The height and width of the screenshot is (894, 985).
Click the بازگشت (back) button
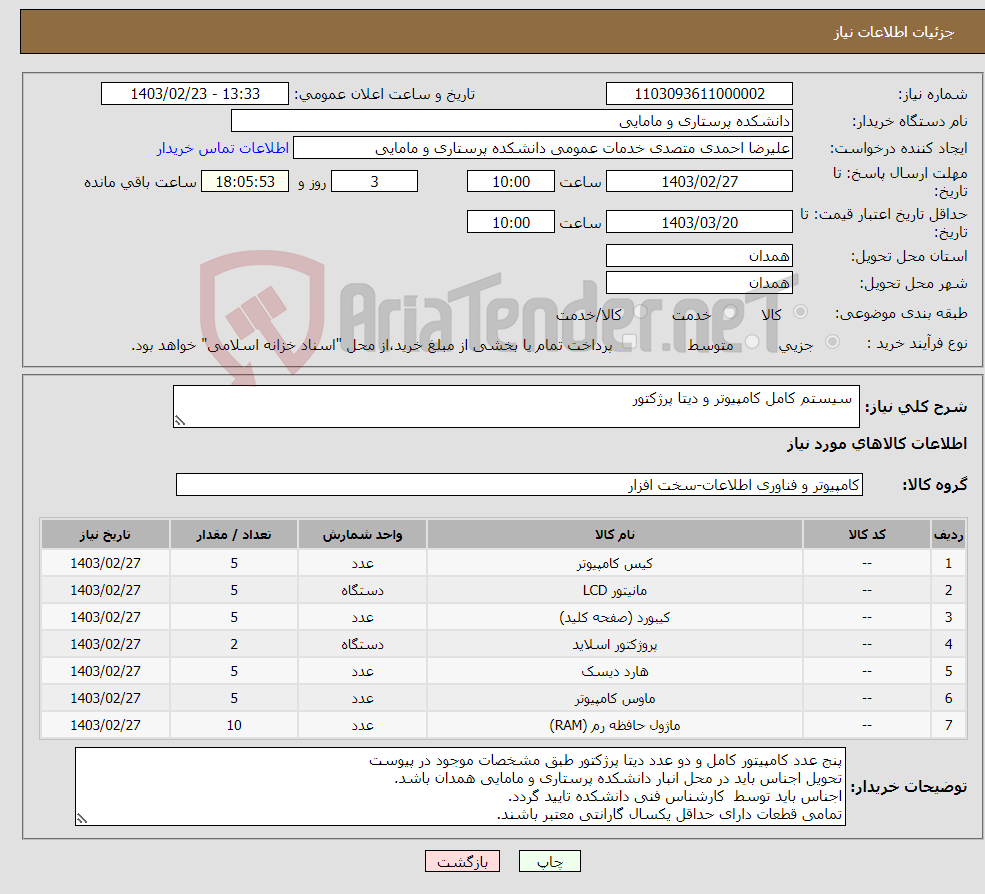coord(462,861)
